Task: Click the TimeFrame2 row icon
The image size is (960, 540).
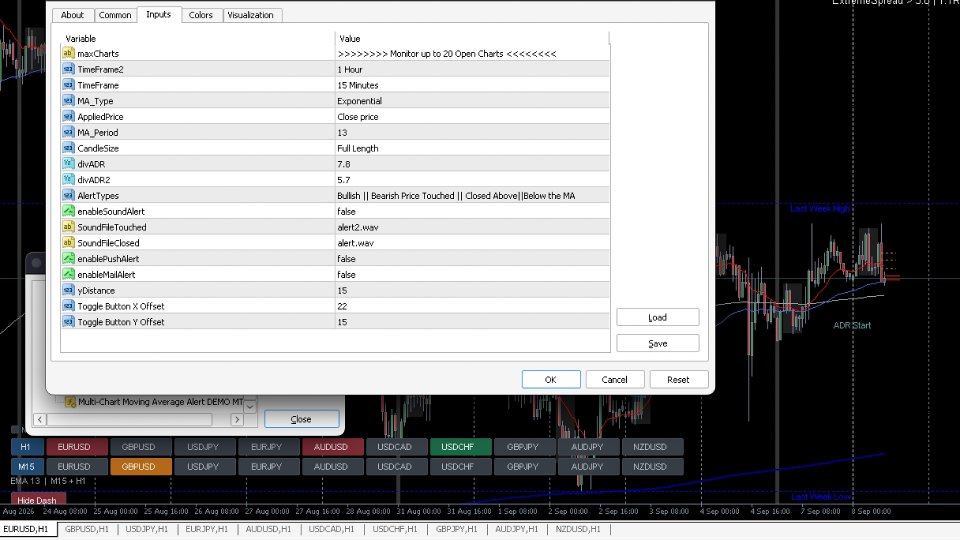Action: point(68,69)
